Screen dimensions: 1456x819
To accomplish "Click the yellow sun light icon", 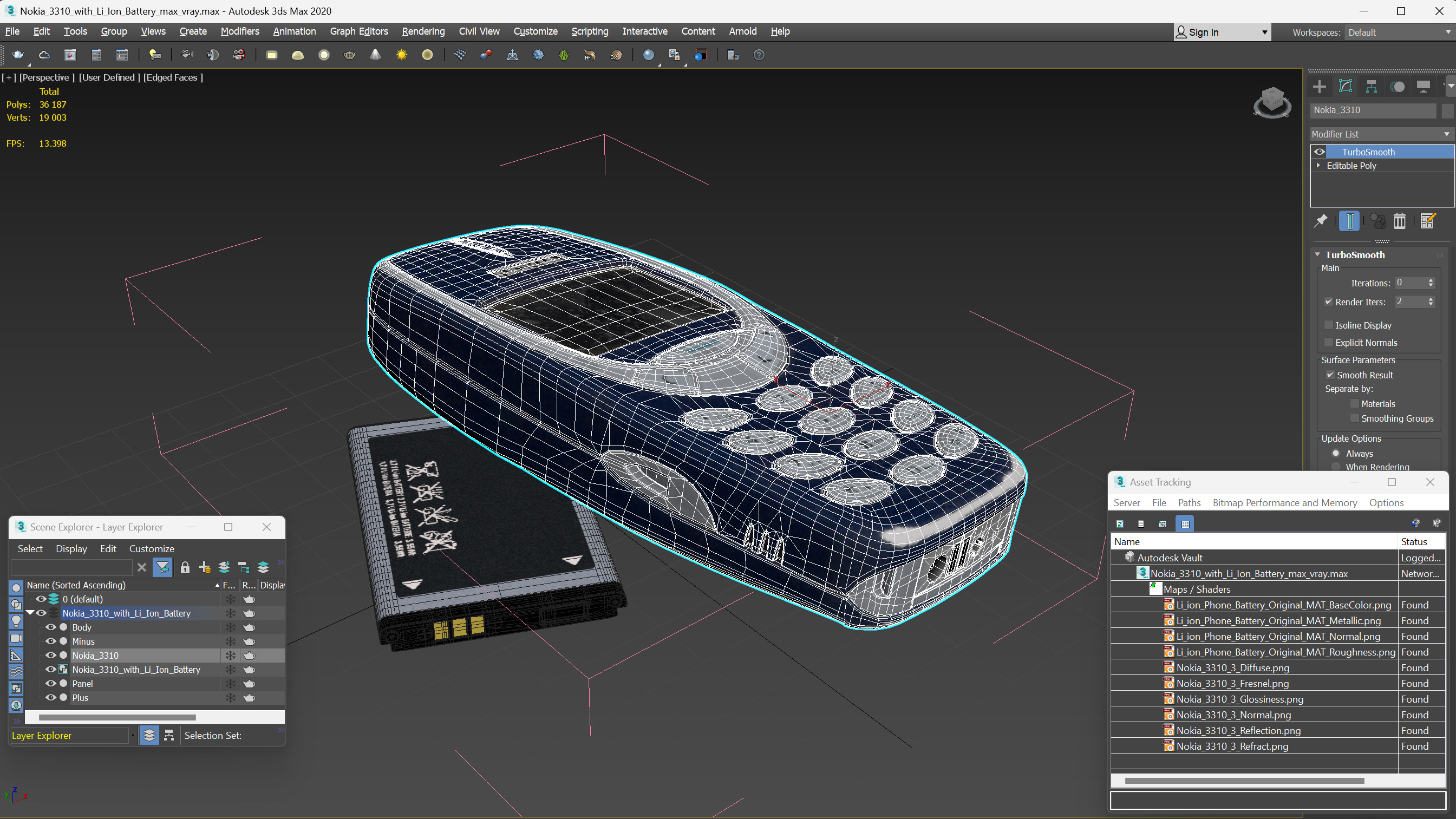I will (401, 55).
